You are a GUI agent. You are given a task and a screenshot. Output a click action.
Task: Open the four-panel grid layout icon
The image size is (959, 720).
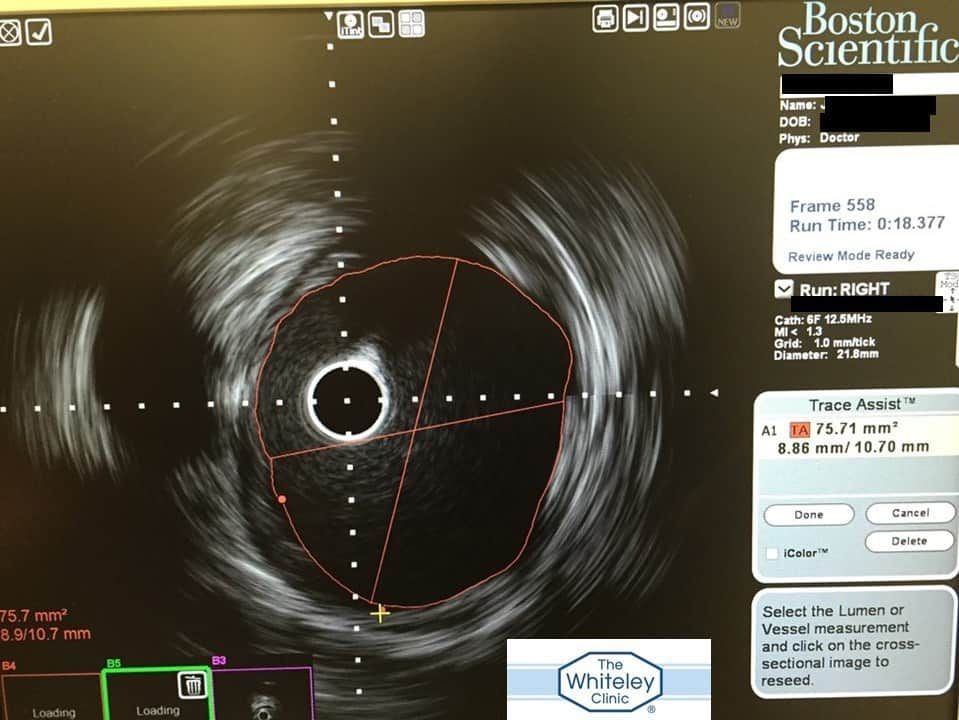coord(411,23)
